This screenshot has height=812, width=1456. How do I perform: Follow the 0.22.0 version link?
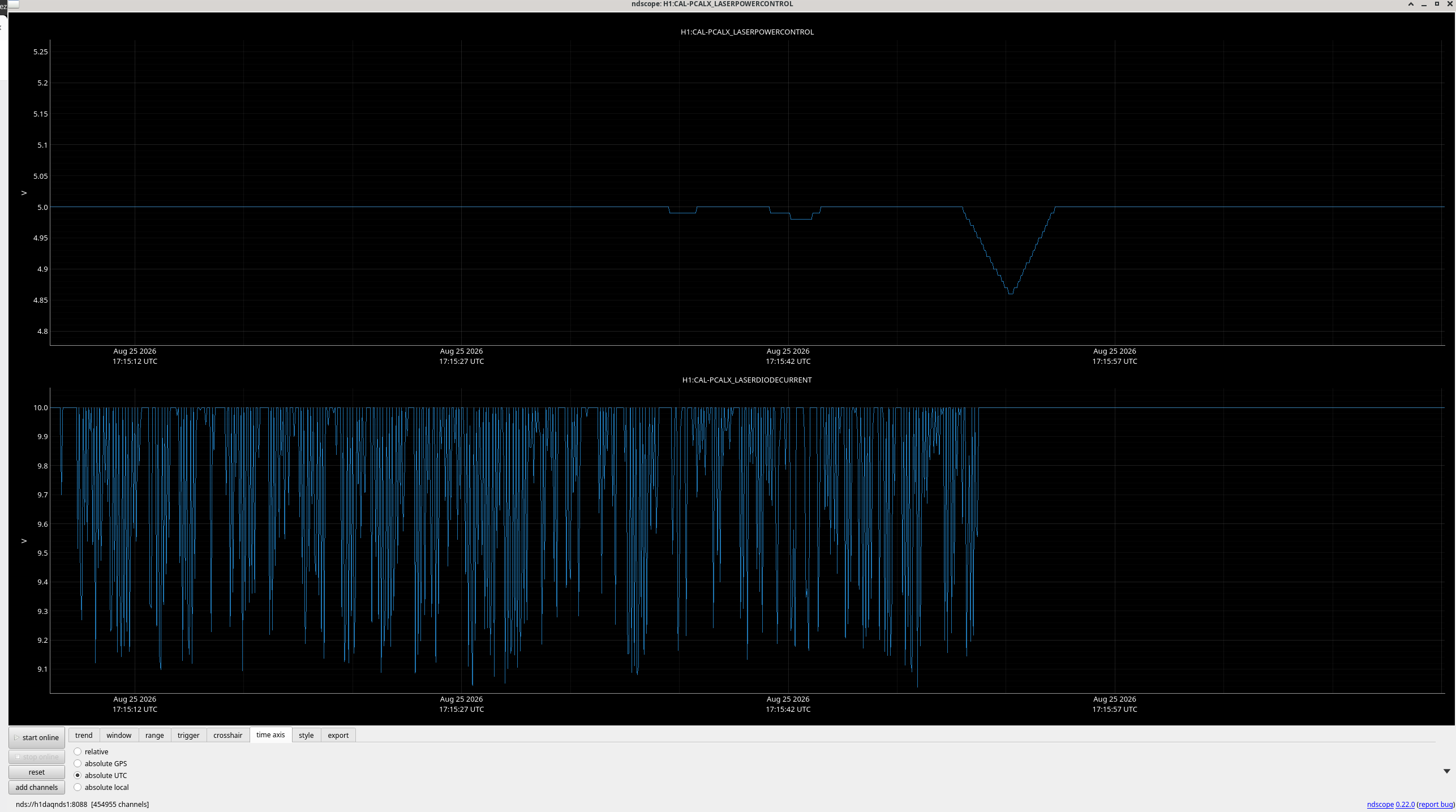coord(1405,804)
